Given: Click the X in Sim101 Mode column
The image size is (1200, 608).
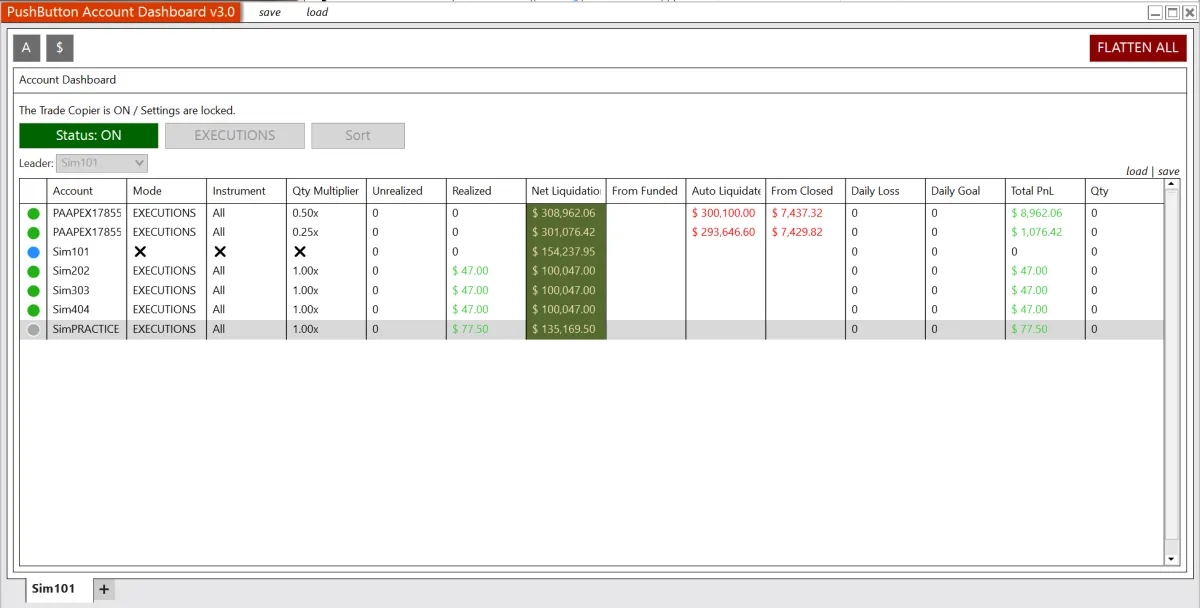Looking at the screenshot, I should (x=140, y=252).
